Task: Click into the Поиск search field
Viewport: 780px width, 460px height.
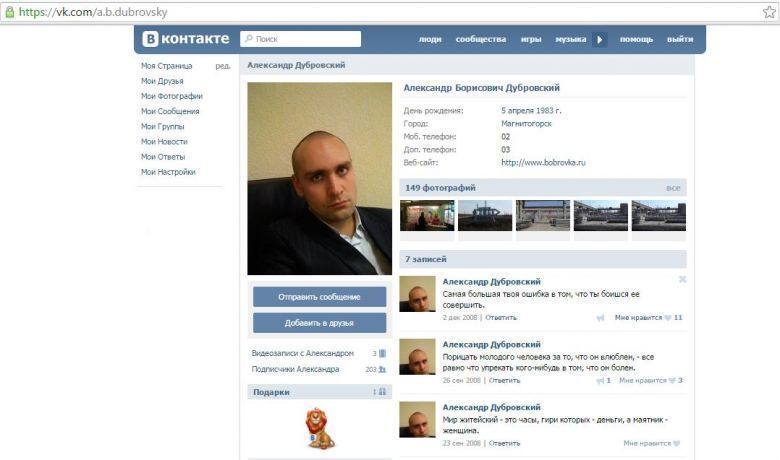Action: 300,39
